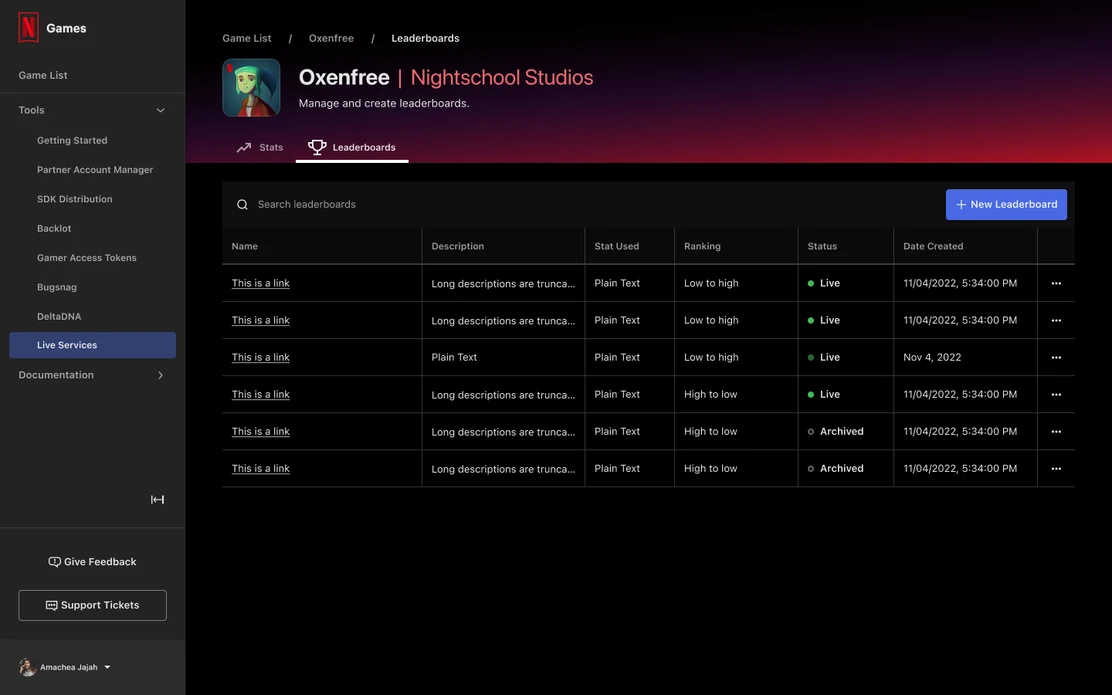Select Live Services in sidebar
The width and height of the screenshot is (1112, 695).
[92, 345]
